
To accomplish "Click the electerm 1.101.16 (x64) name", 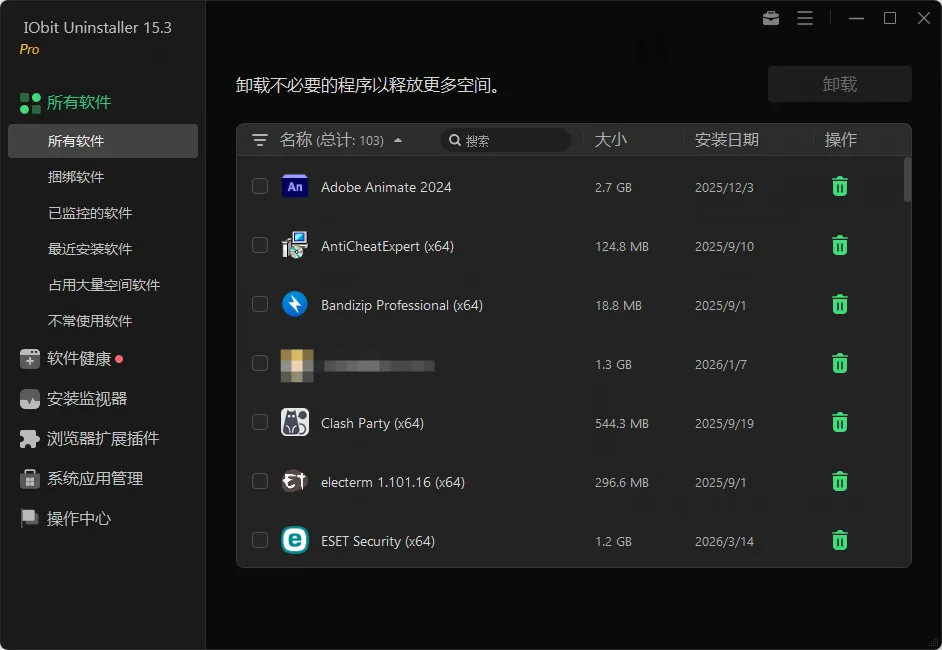I will tap(393, 482).
